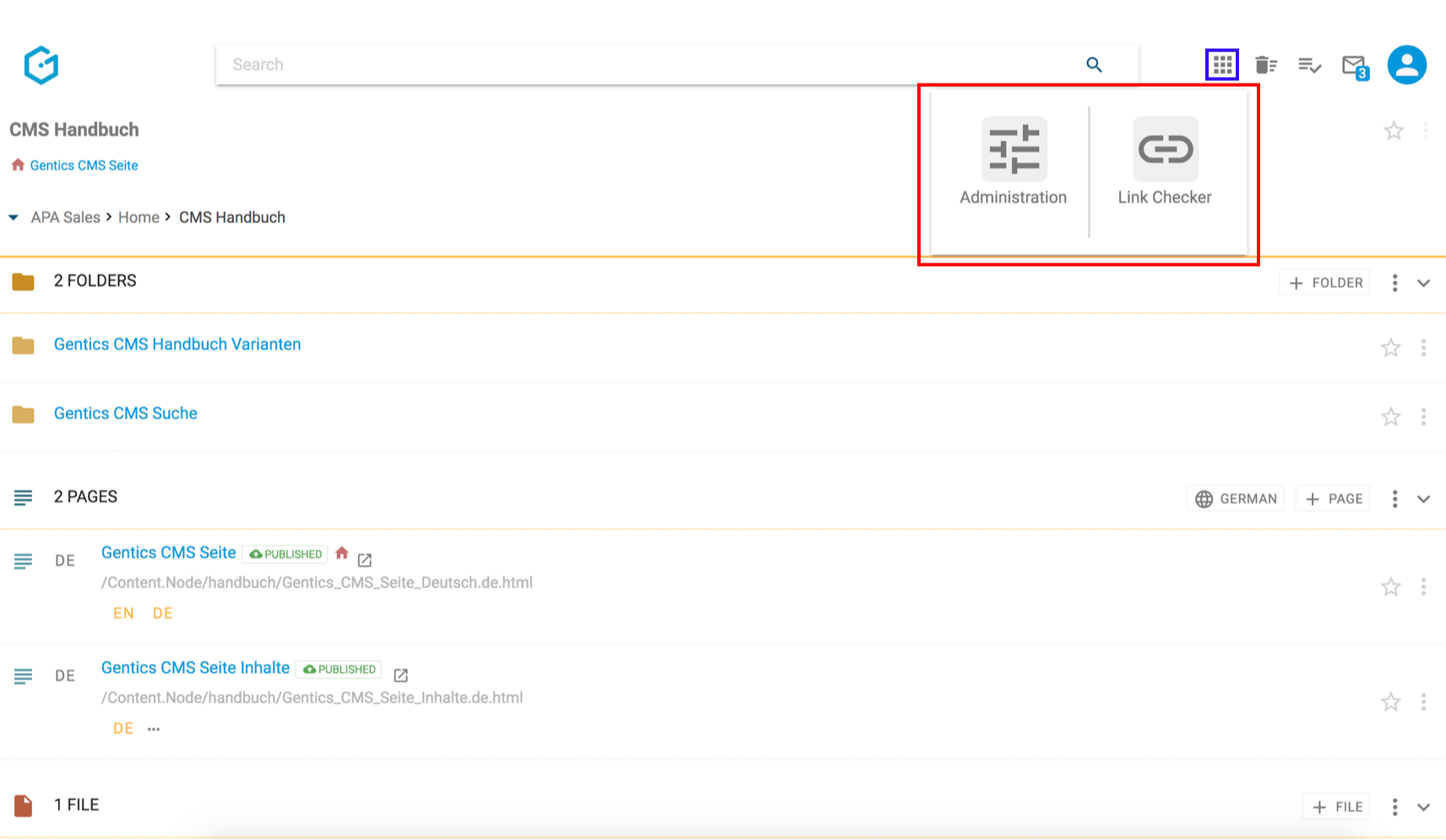Image resolution: width=1446 pixels, height=840 pixels.
Task: Click the Handbuch Varianten folder icon
Action: (24, 345)
